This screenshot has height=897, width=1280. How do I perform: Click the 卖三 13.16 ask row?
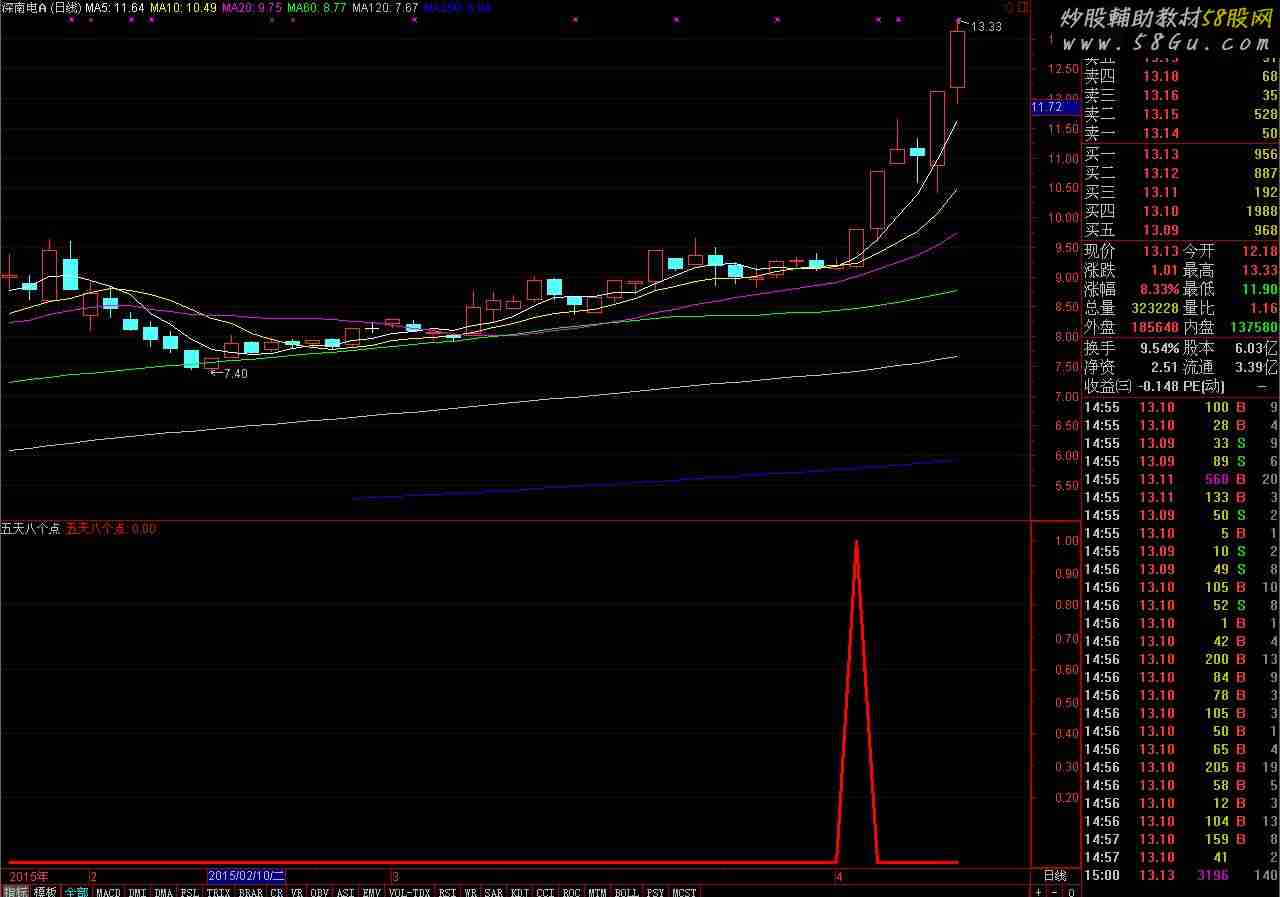coord(1181,96)
